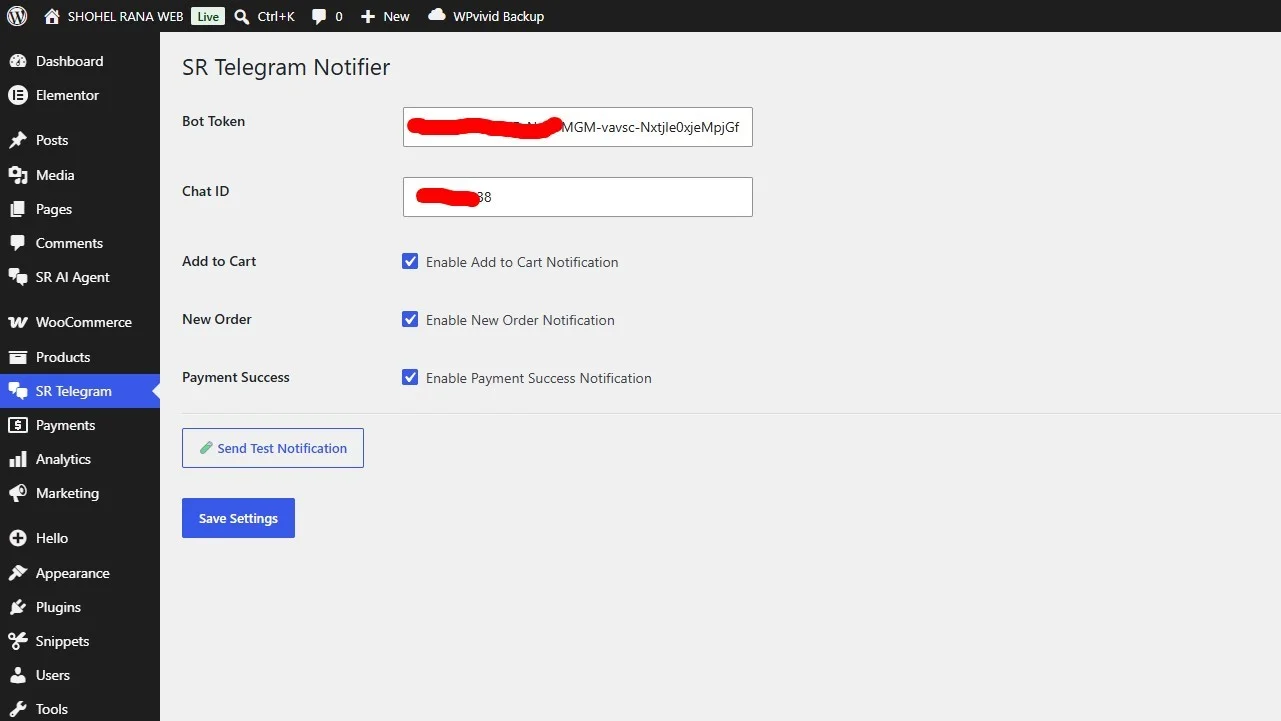
Task: Click the Appearance brush icon
Action: tap(17, 573)
